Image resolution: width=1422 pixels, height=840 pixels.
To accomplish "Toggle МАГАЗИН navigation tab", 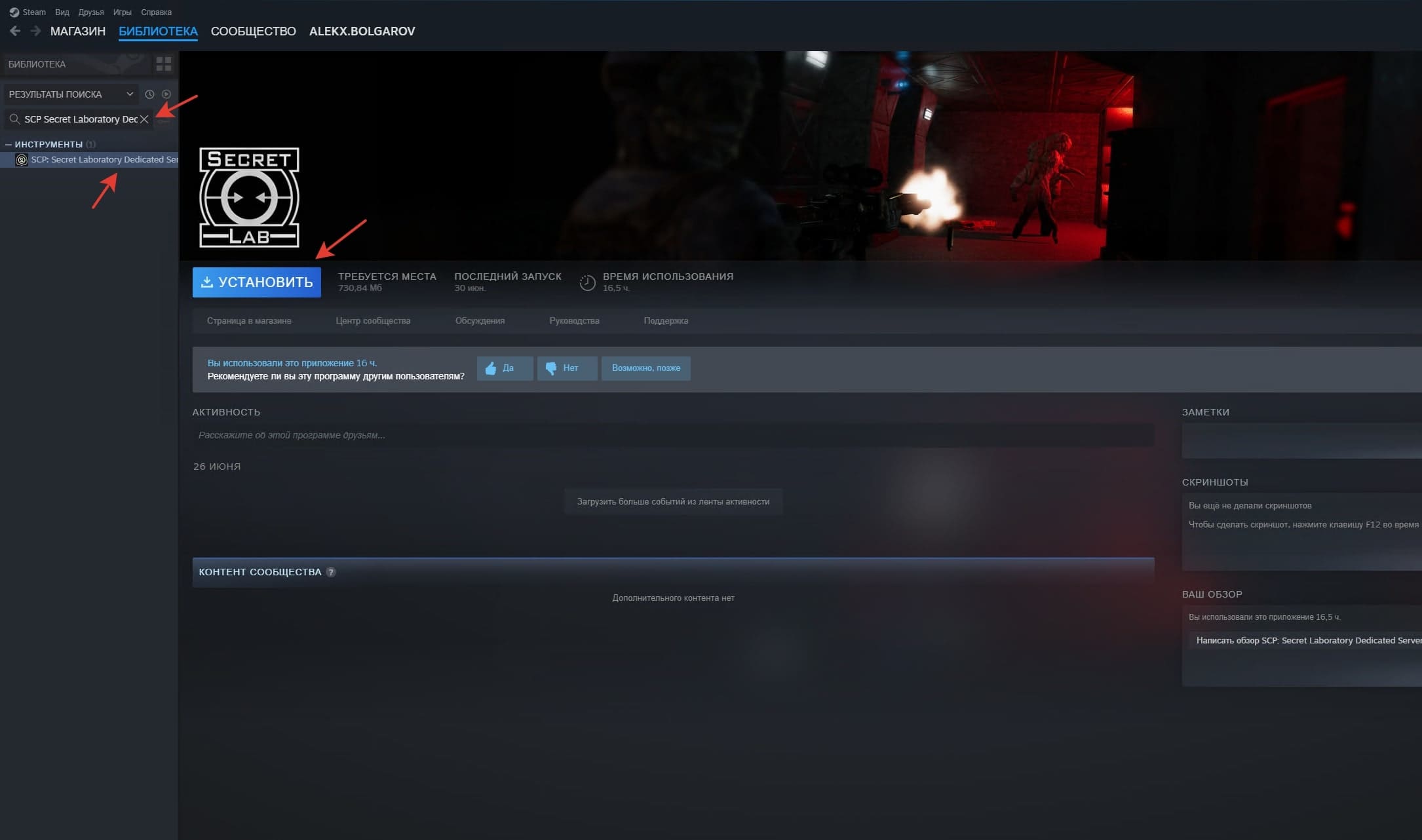I will point(78,31).
